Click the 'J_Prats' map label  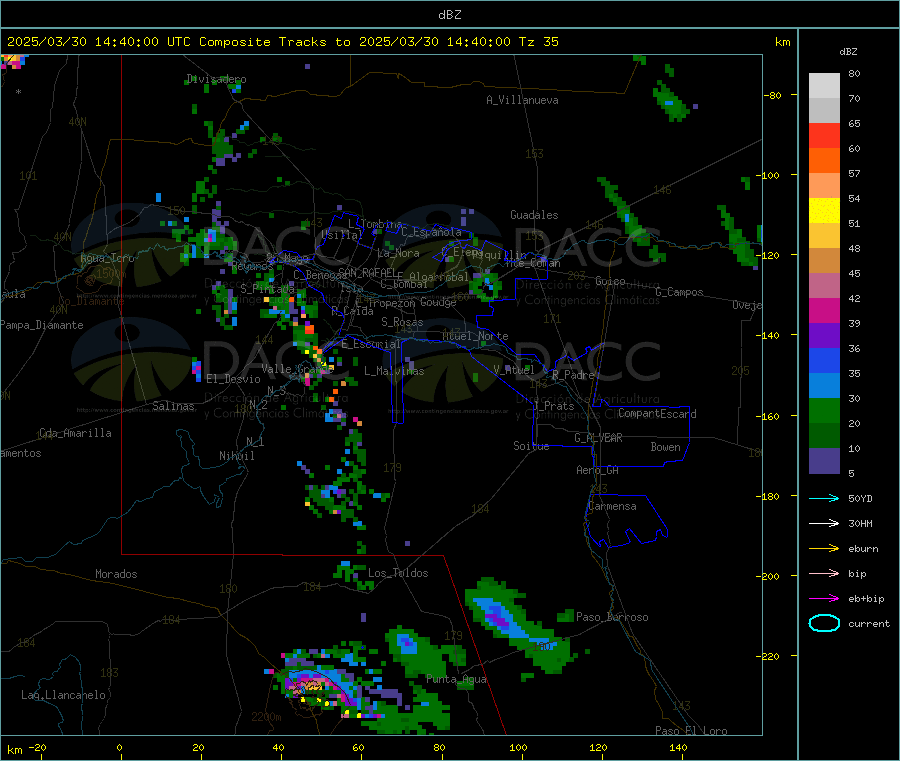point(553,405)
